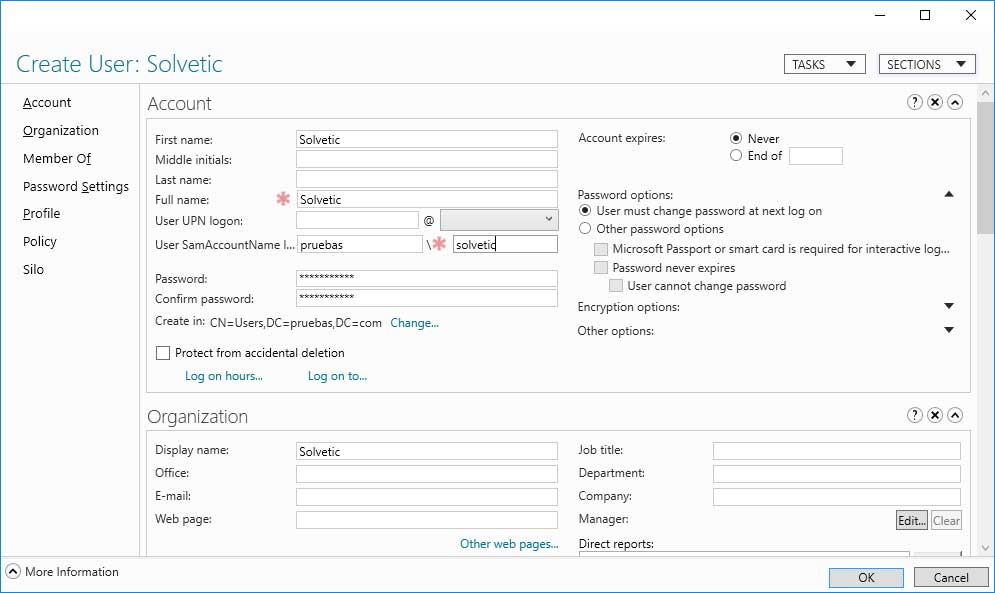Collapse the Account section chevron
This screenshot has width=995, height=593.
point(954,102)
